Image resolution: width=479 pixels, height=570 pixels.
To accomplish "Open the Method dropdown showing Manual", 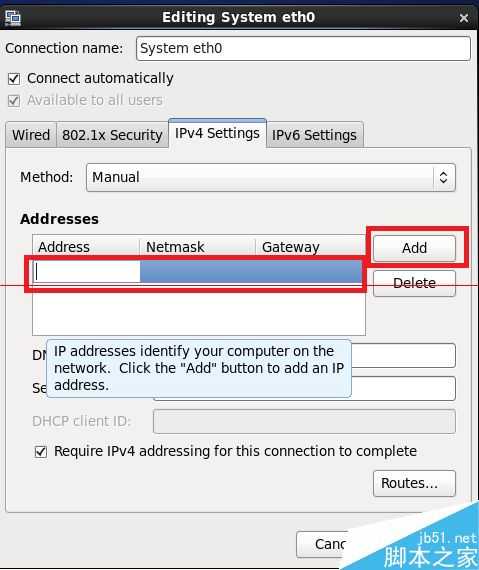I will click(x=270, y=177).
